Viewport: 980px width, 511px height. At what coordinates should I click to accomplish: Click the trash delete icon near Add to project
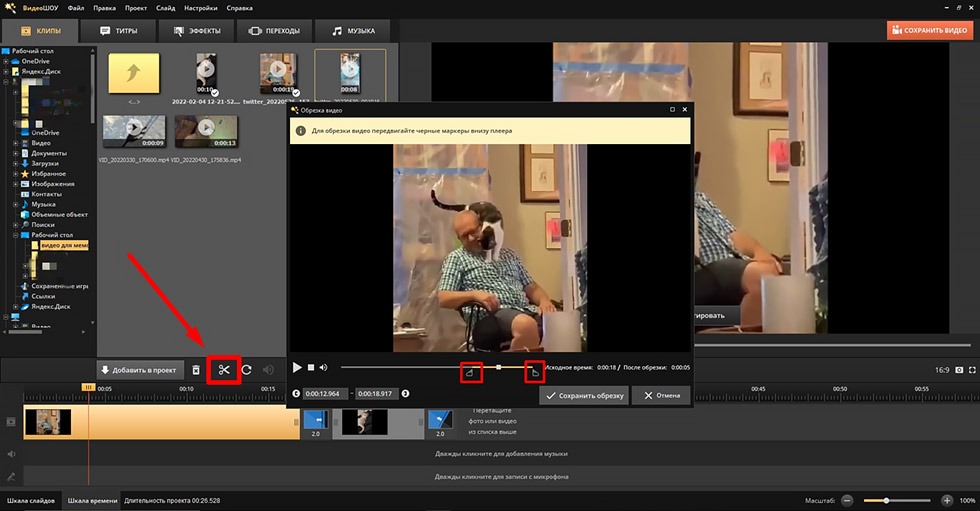click(x=196, y=370)
